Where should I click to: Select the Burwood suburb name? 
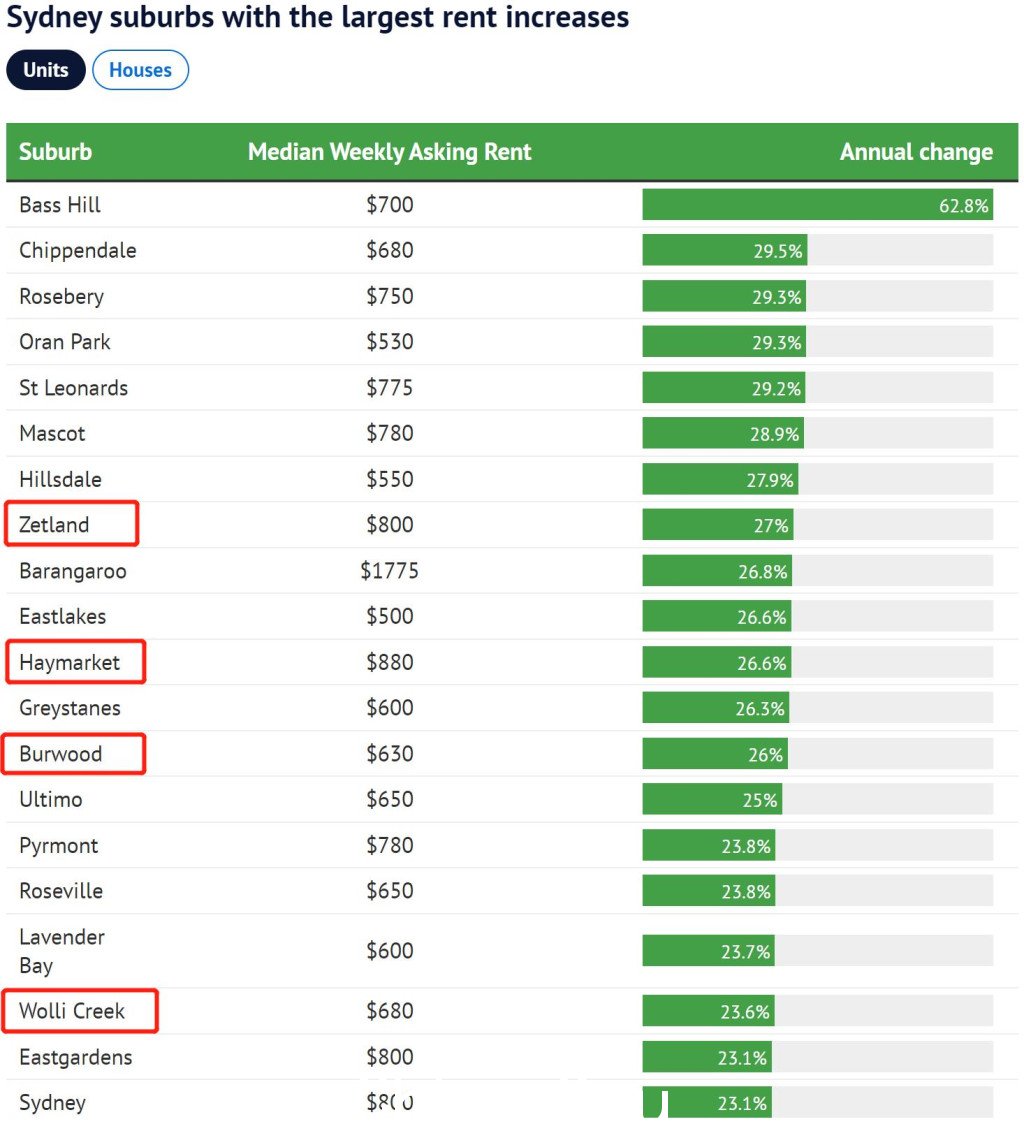pos(60,754)
